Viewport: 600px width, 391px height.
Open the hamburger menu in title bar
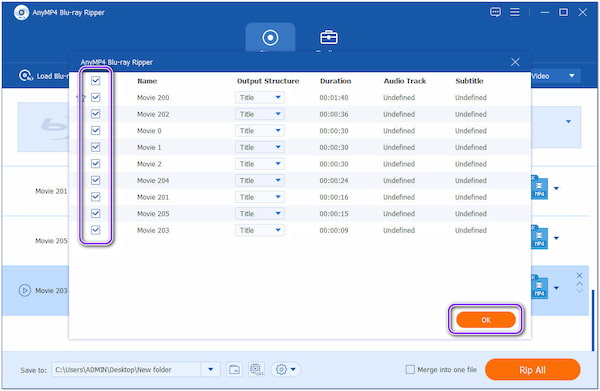point(515,12)
